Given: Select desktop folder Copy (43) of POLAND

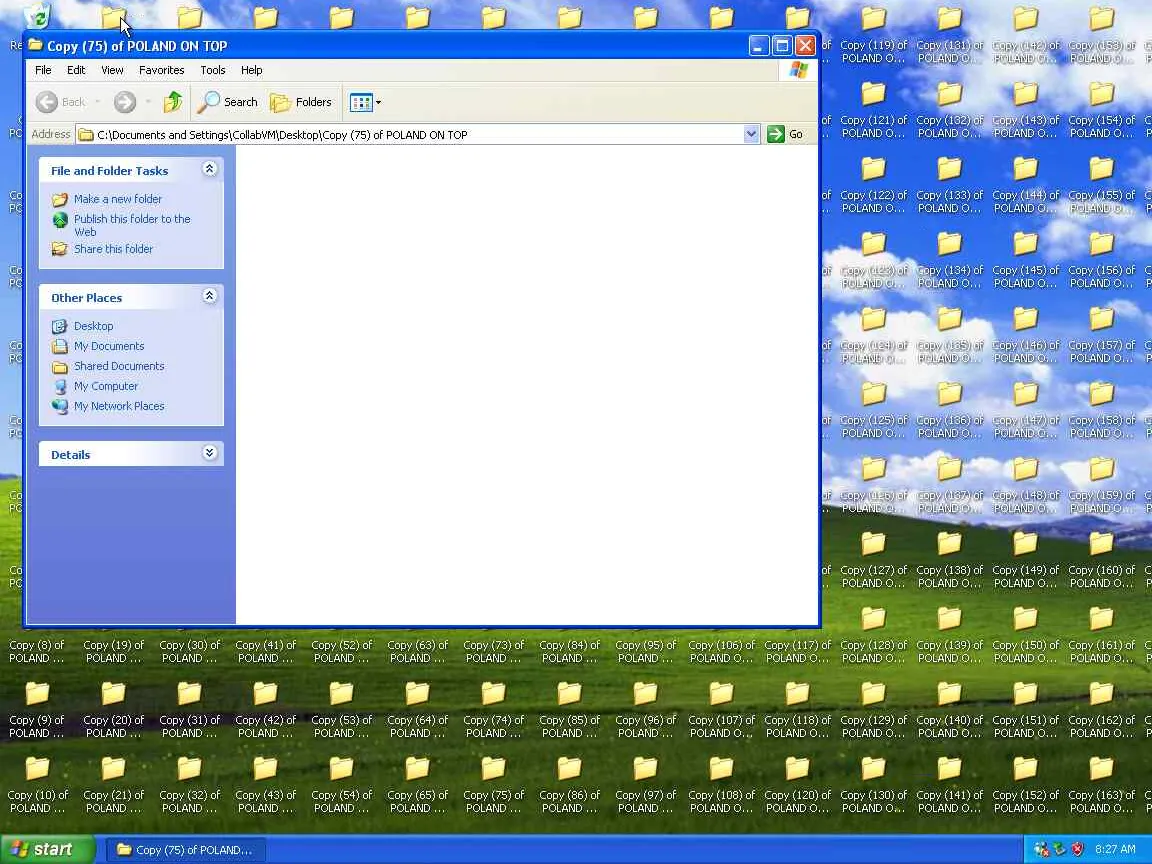Looking at the screenshot, I should pyautogui.click(x=265, y=785).
